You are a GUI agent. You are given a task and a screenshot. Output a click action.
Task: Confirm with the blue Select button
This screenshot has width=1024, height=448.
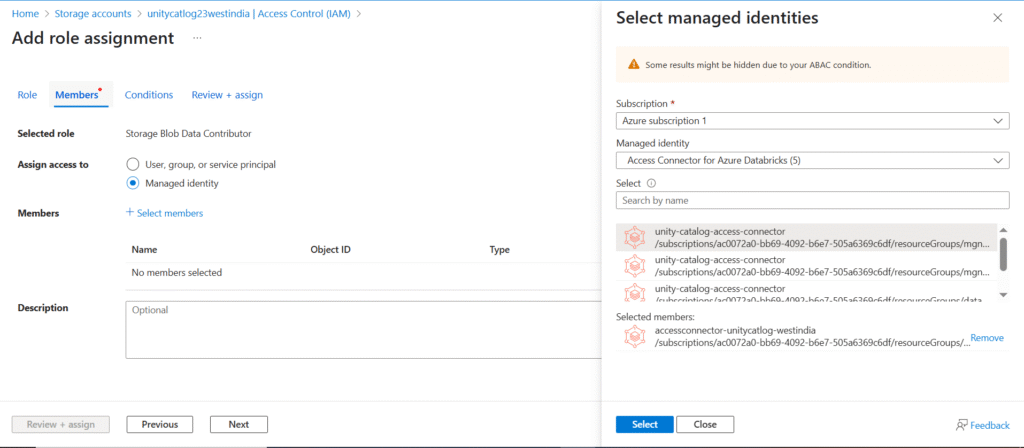coord(645,424)
